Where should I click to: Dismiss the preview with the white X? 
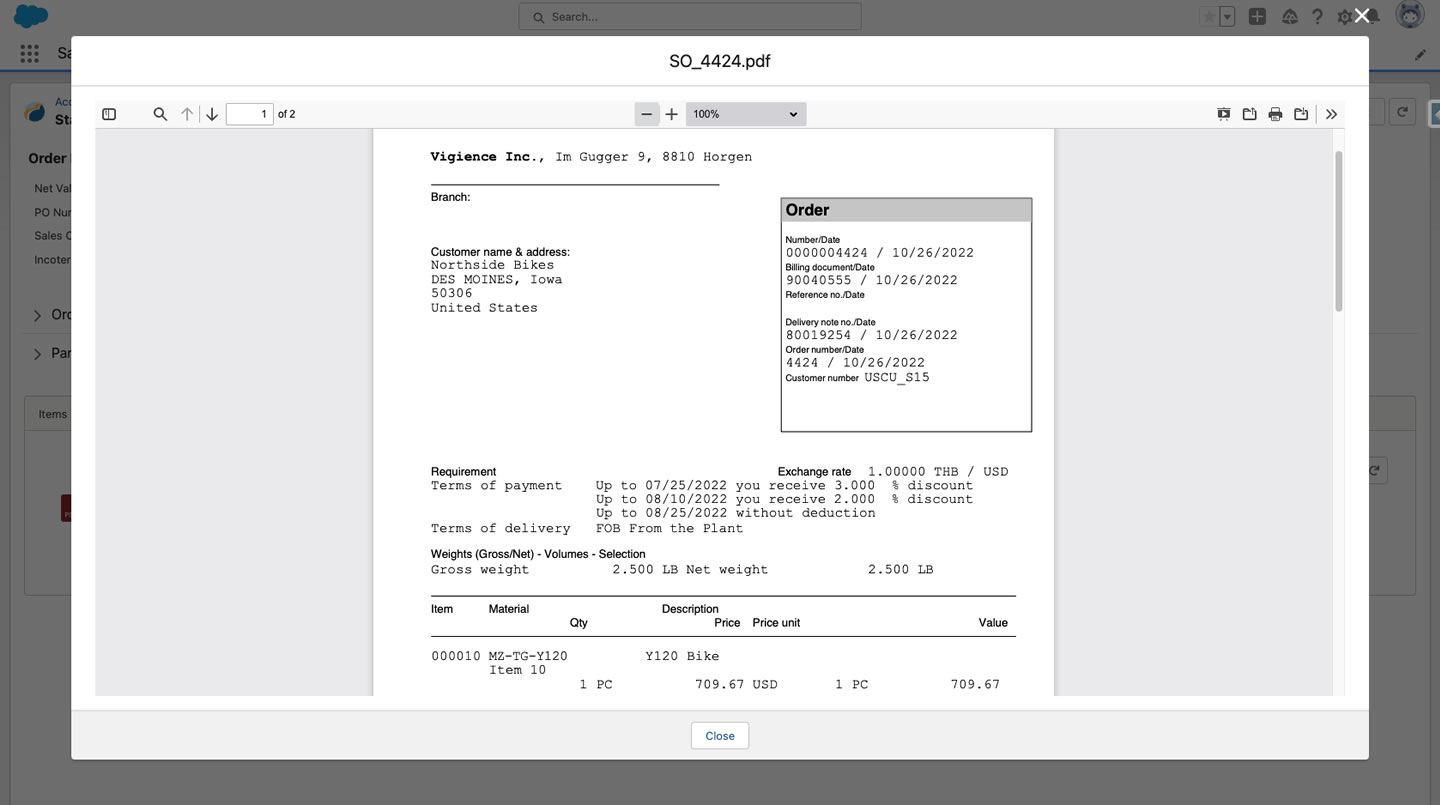pyautogui.click(x=1362, y=16)
